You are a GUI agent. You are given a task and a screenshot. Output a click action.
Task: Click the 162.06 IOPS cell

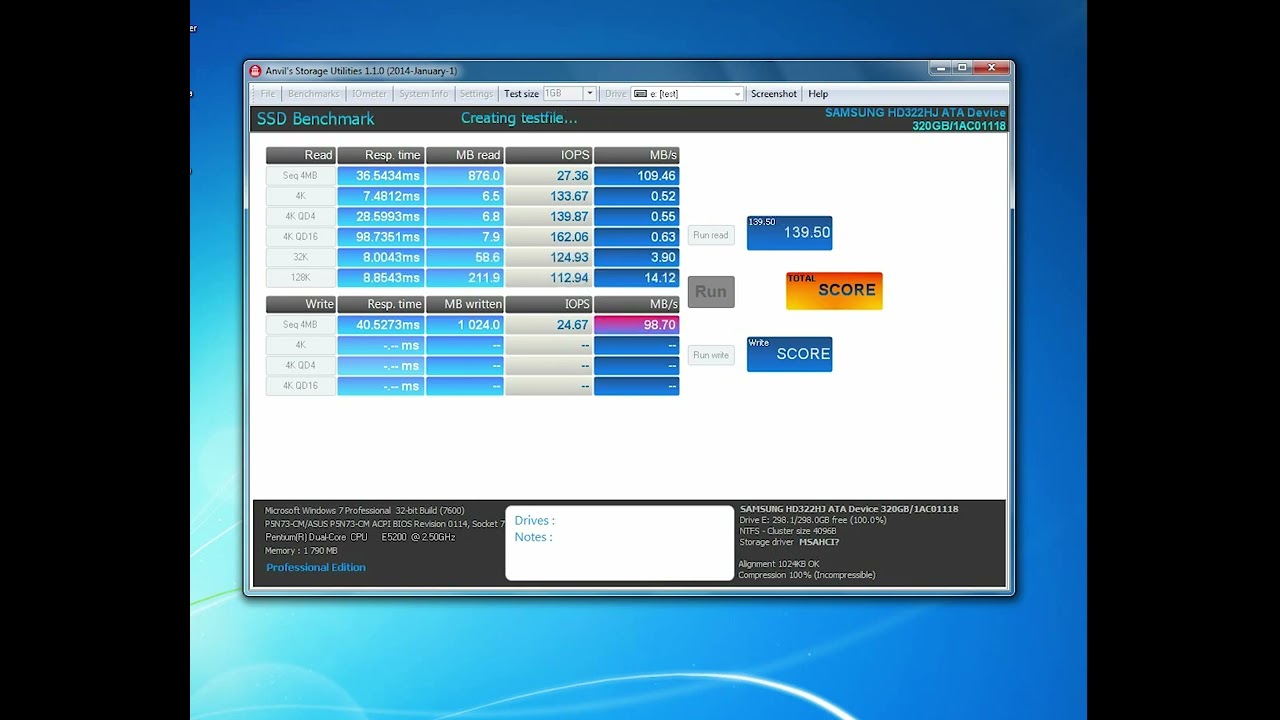[549, 237]
